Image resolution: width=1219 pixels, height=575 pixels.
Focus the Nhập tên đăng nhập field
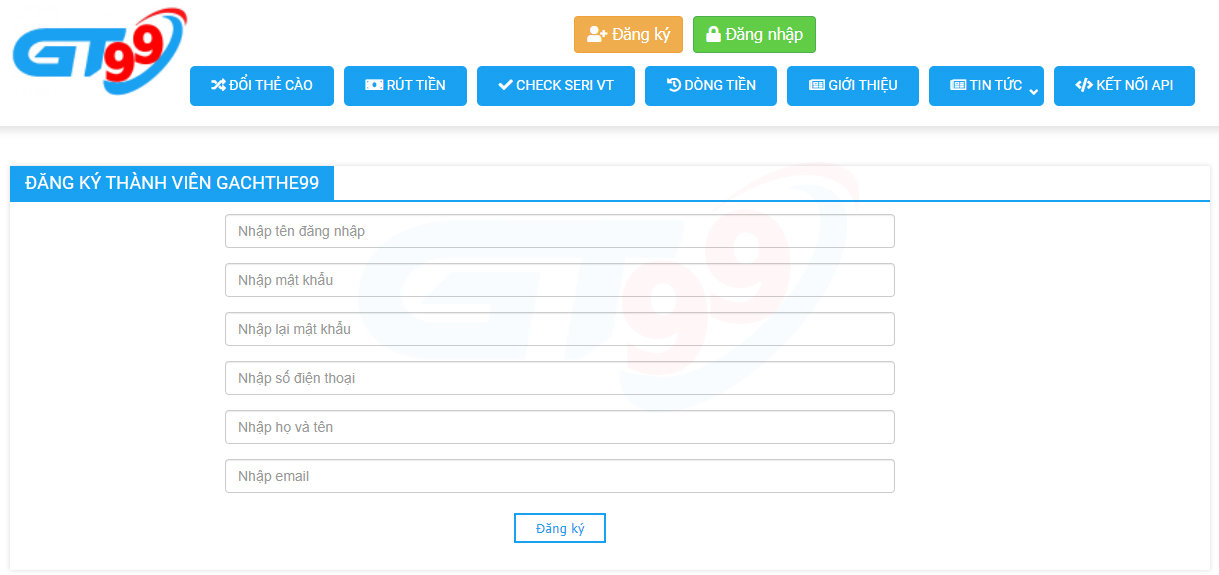560,231
